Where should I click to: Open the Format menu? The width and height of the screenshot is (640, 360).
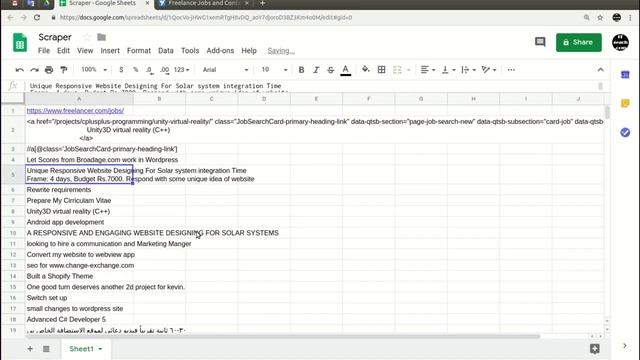139,51
